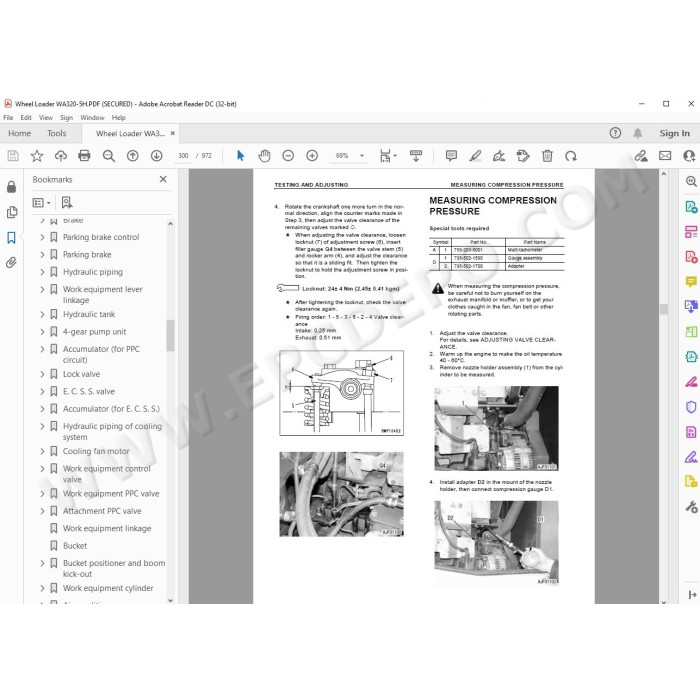The image size is (700, 700).
Task: Expand the E. C. S. S. valve bookmark
Action: [x=42, y=392]
